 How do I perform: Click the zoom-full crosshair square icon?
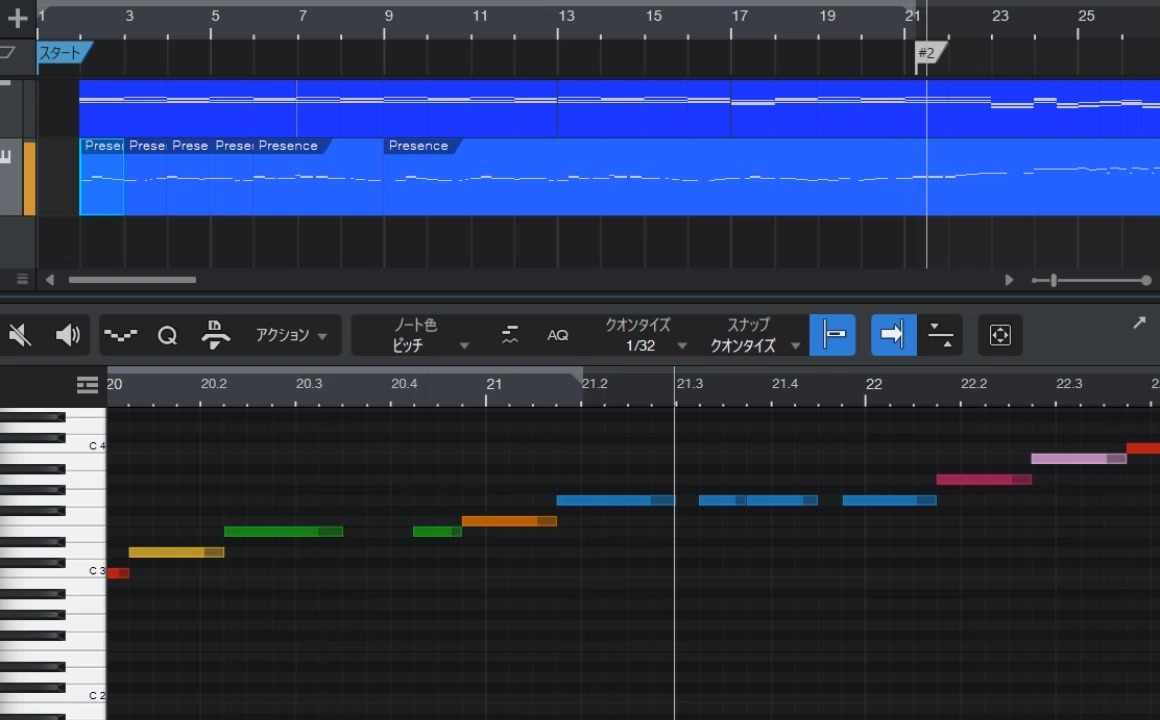click(1000, 335)
